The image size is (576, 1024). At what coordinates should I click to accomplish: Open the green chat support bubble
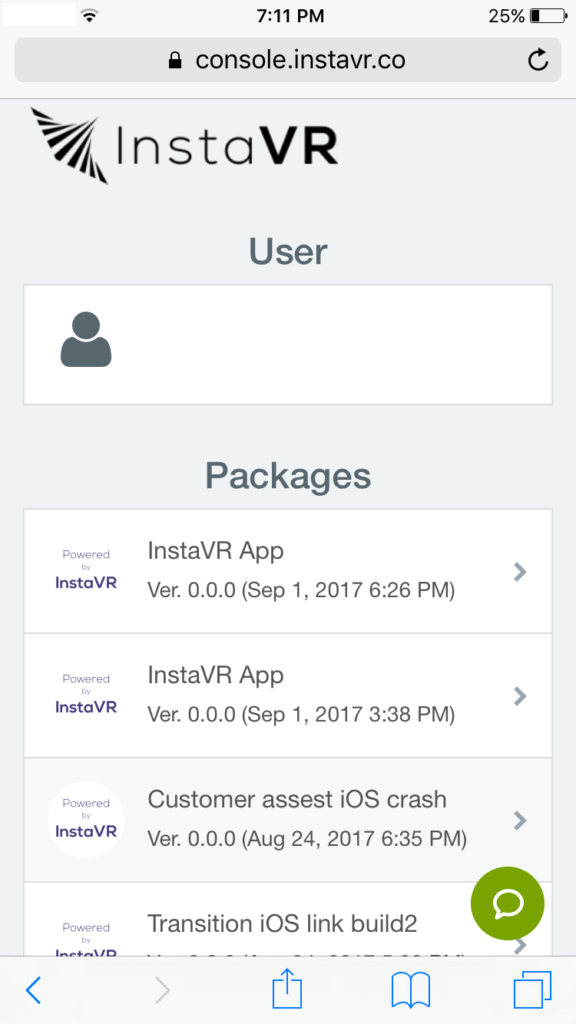pyautogui.click(x=507, y=903)
